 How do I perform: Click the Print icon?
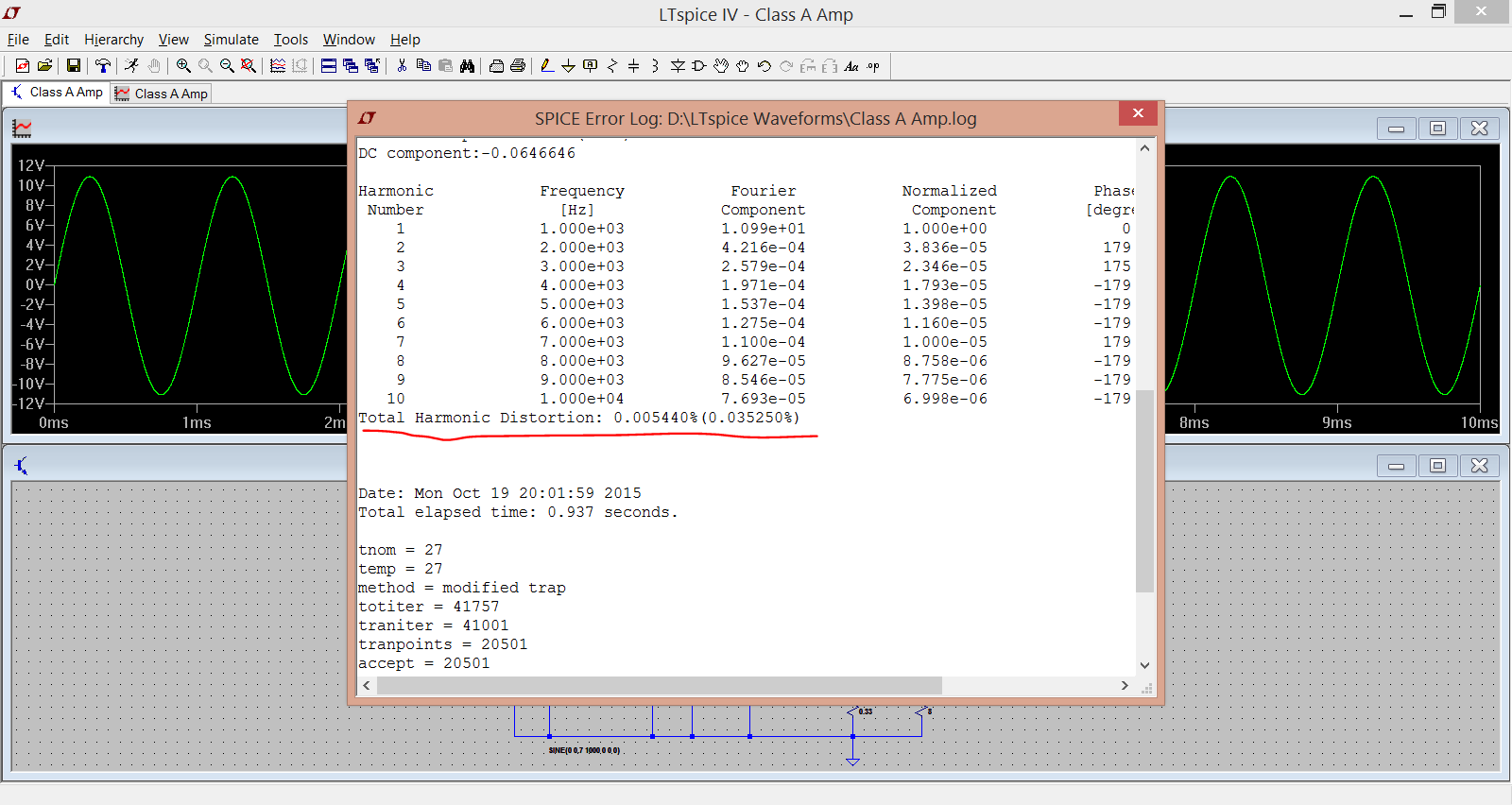pos(518,65)
